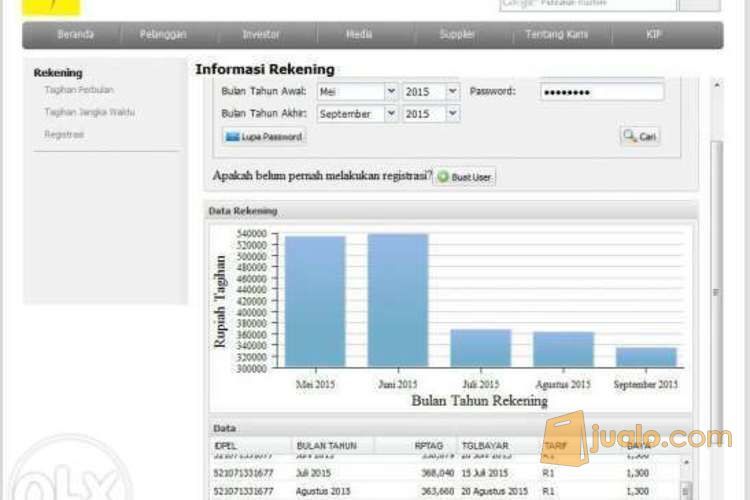
Task: Open the Investor menu
Action: tap(261, 34)
